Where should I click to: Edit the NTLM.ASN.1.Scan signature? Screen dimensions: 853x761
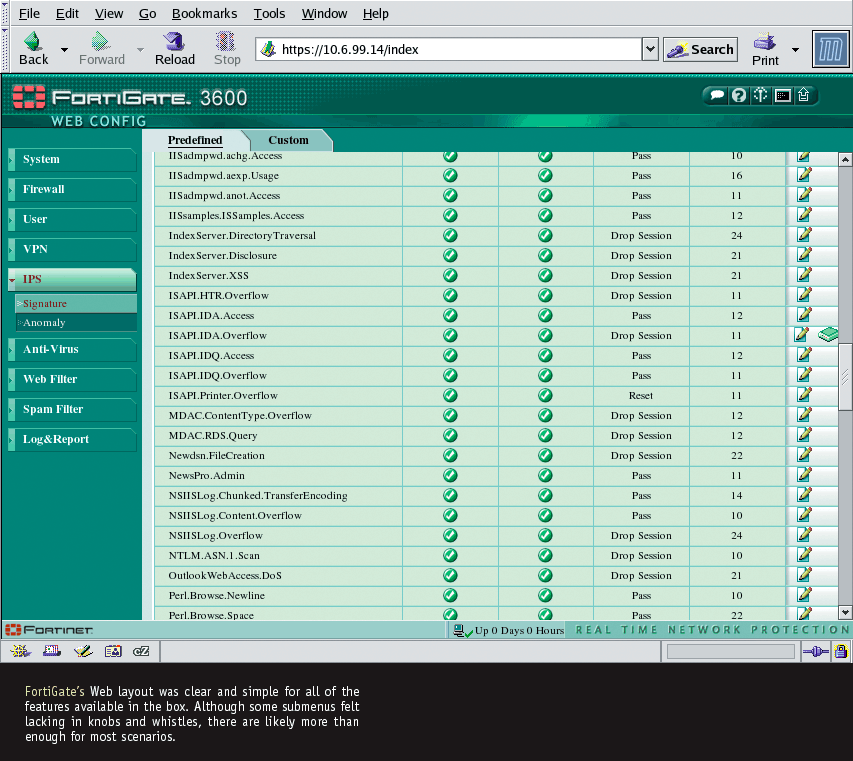(x=804, y=555)
